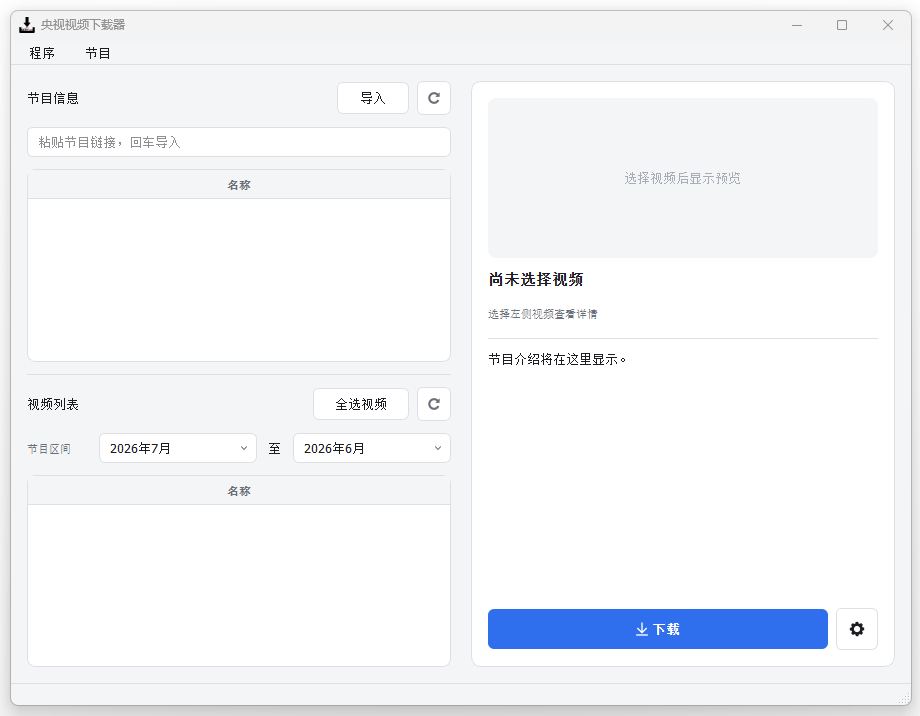
Task: Click the 视频列表 section label
Action: tap(53, 404)
